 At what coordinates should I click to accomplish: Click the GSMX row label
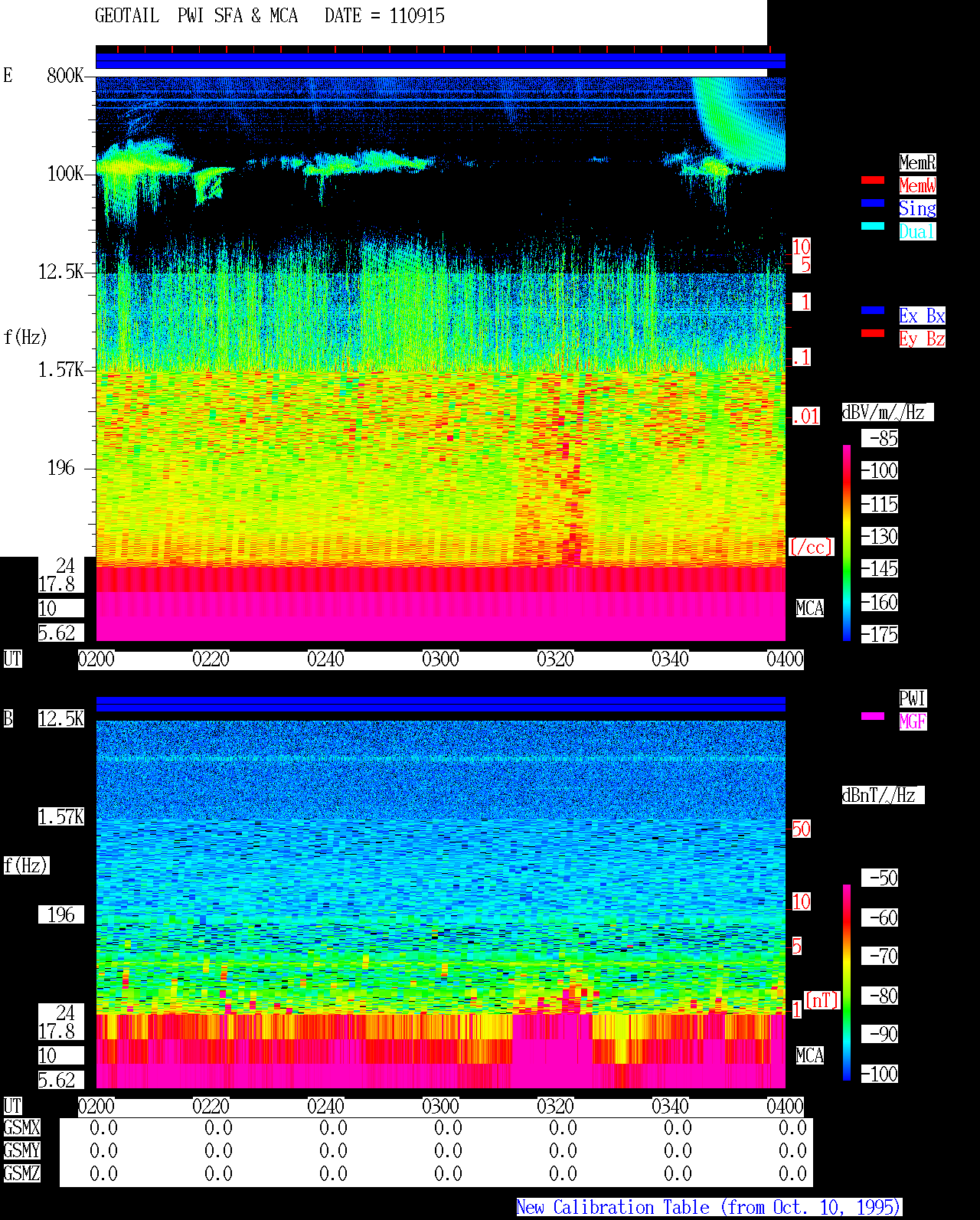21,1128
